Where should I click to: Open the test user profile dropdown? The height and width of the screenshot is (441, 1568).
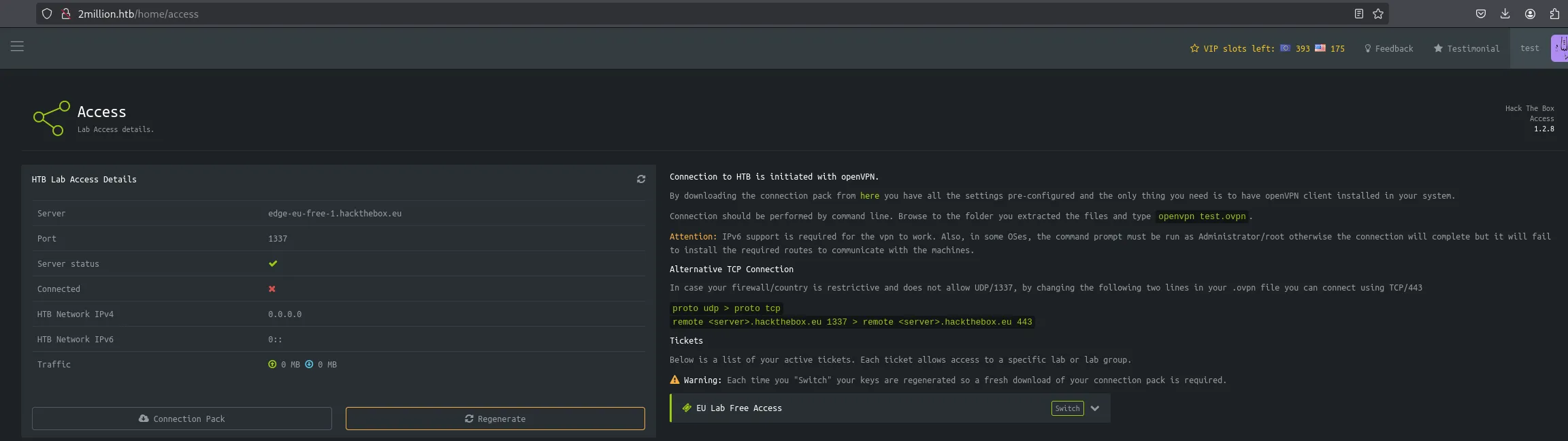pos(1530,48)
